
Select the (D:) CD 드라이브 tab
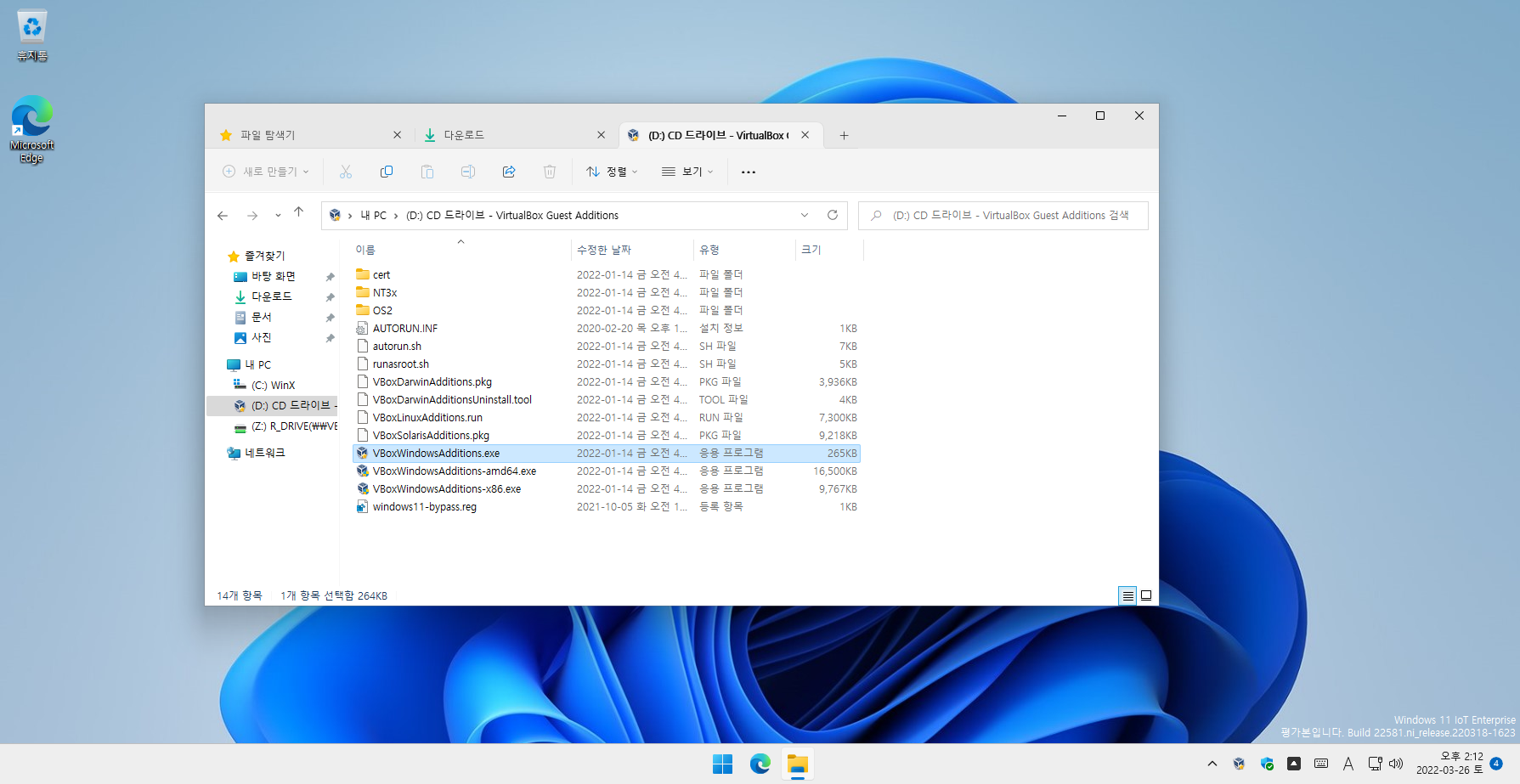coord(708,135)
